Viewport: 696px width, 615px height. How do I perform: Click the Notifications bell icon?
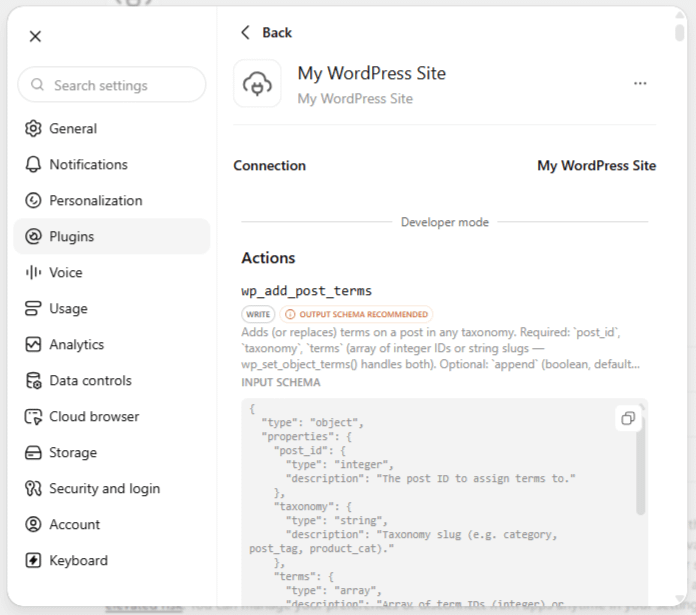(x=33, y=164)
